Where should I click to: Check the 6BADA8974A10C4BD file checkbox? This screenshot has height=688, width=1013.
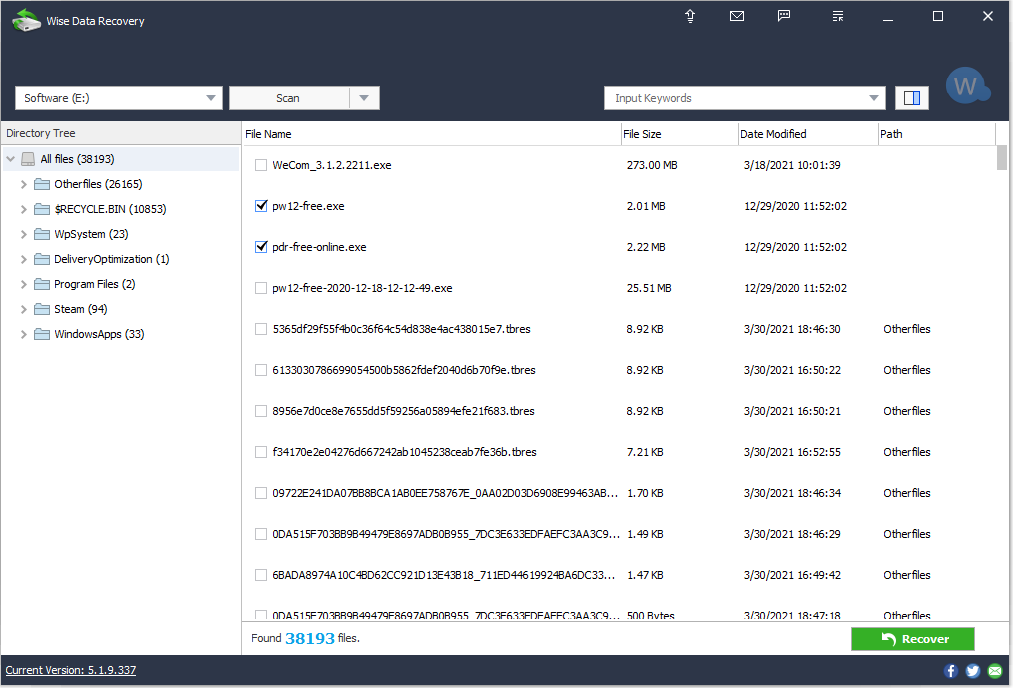(261, 575)
